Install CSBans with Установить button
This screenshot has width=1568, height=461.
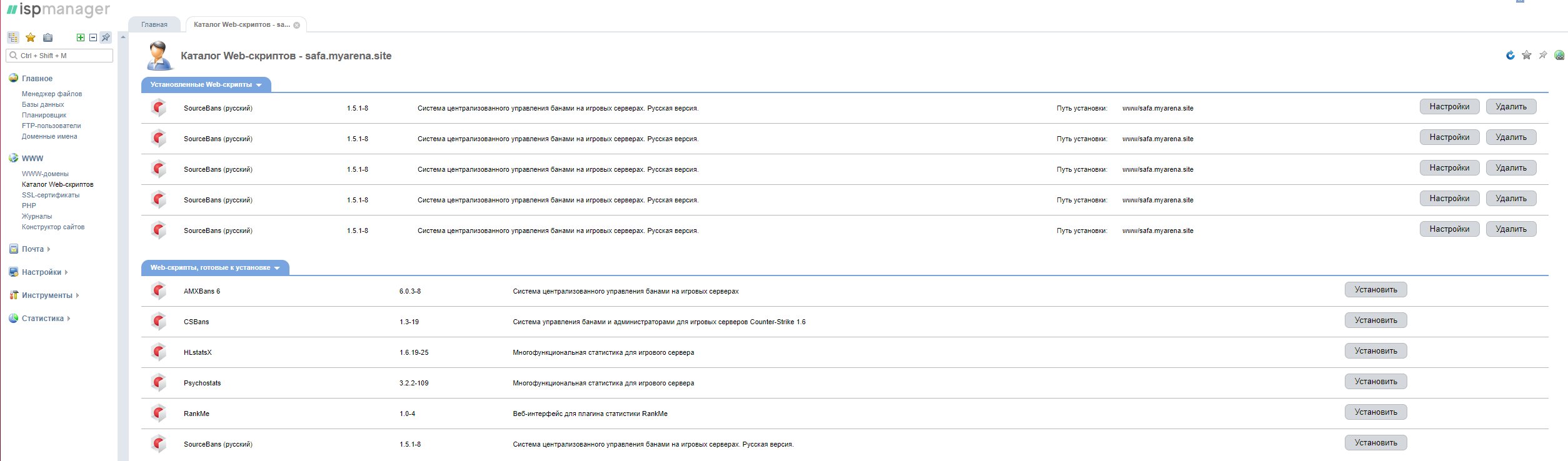tap(1375, 320)
